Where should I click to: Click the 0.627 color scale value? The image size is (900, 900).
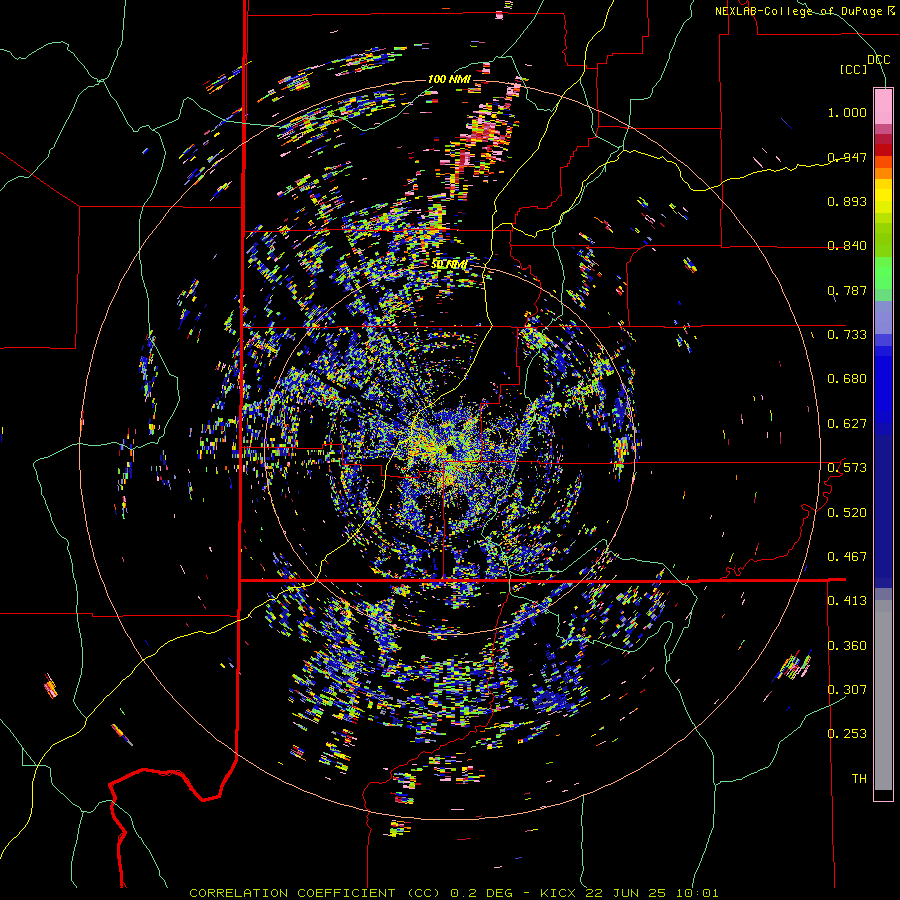click(x=847, y=424)
